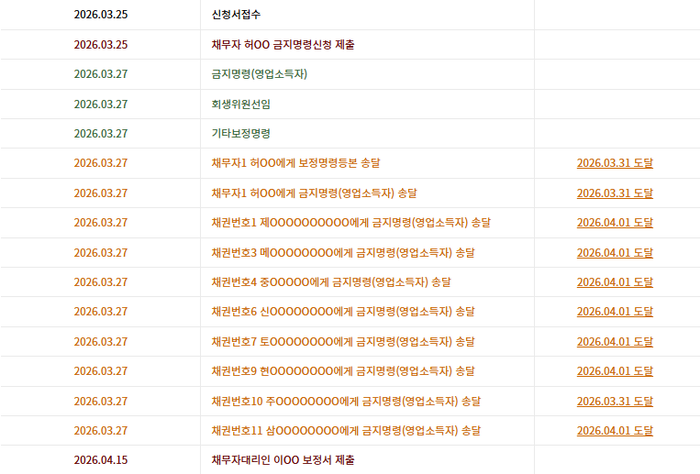The width and height of the screenshot is (700, 474).
Task: Click 채권번호10 주OOOOOOOO 송달 description
Action: pos(346,401)
